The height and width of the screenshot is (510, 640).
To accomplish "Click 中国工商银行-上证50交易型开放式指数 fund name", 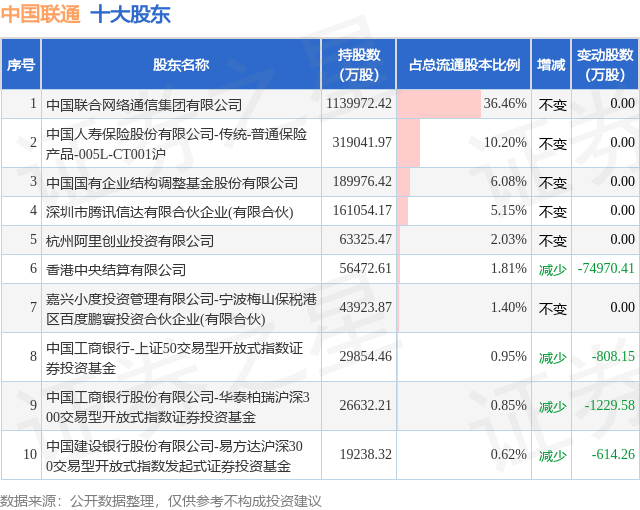I will tap(174, 358).
